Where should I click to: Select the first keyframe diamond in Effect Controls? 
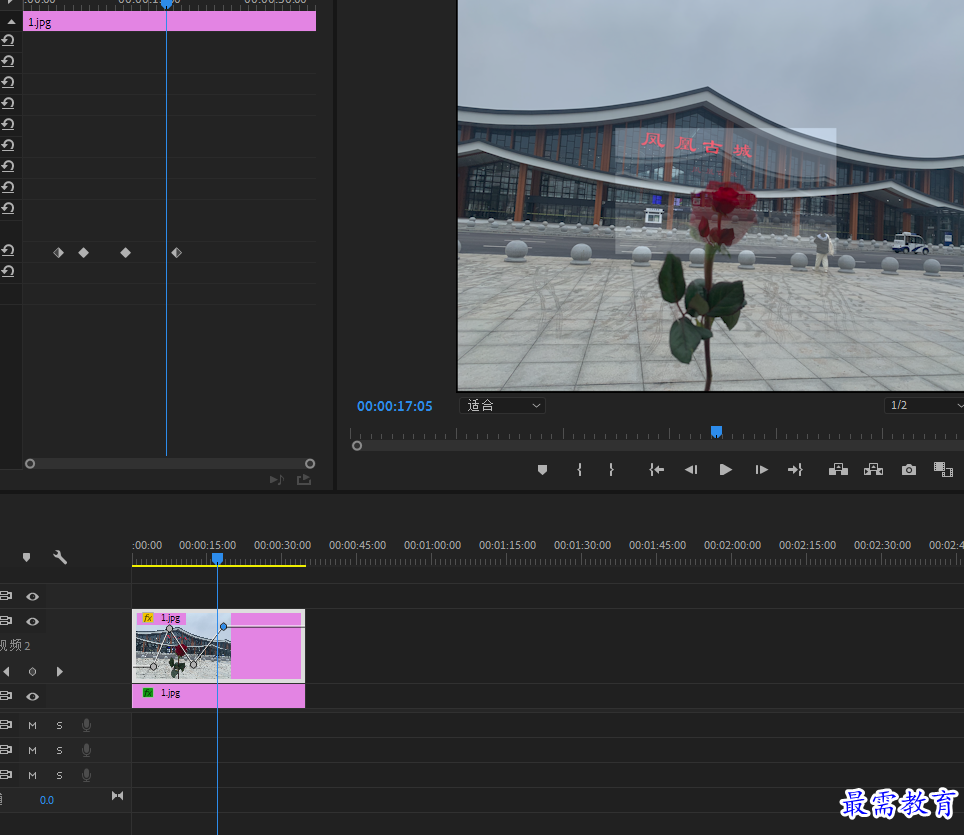click(x=58, y=253)
